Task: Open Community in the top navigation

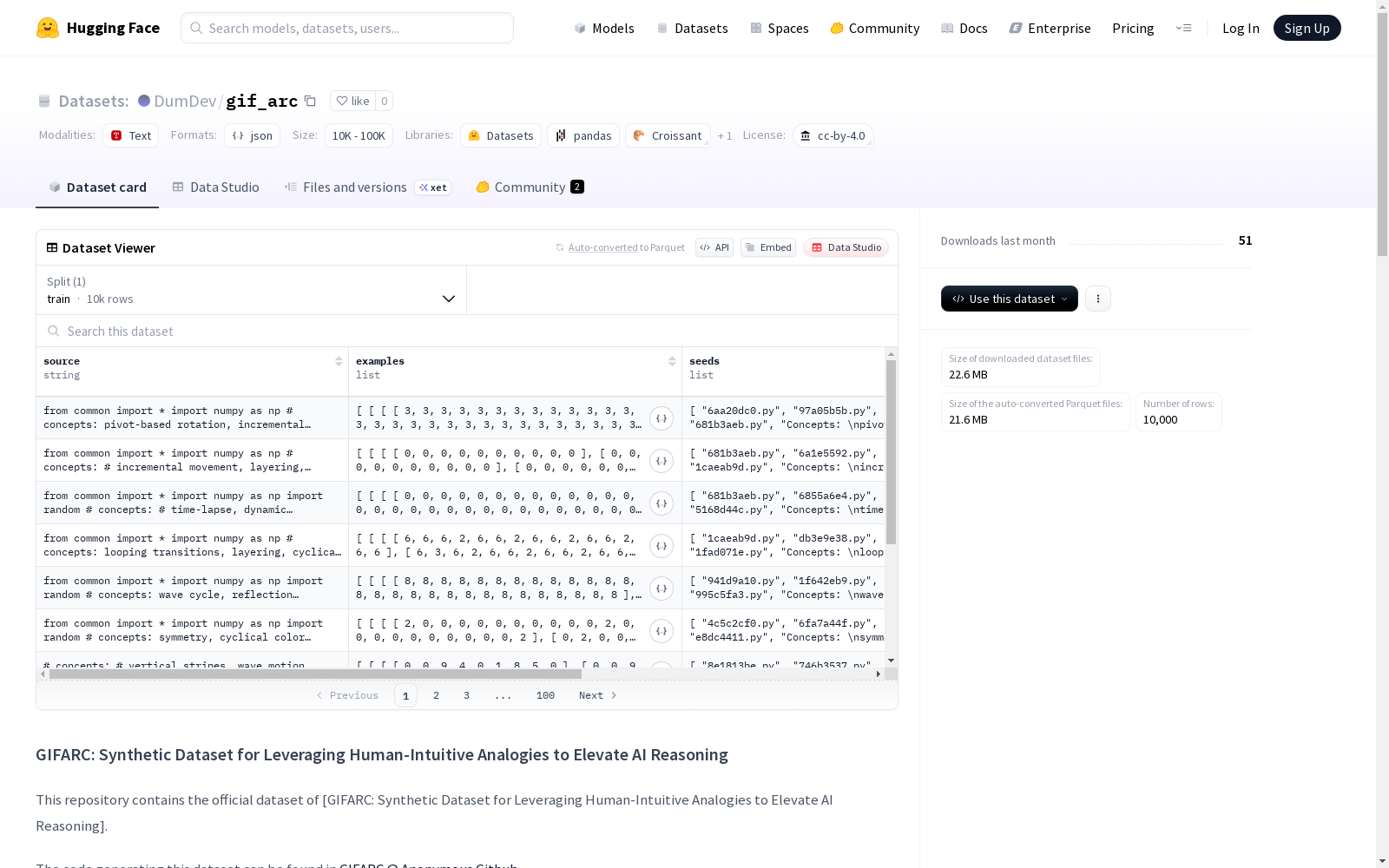Action: 875,28
